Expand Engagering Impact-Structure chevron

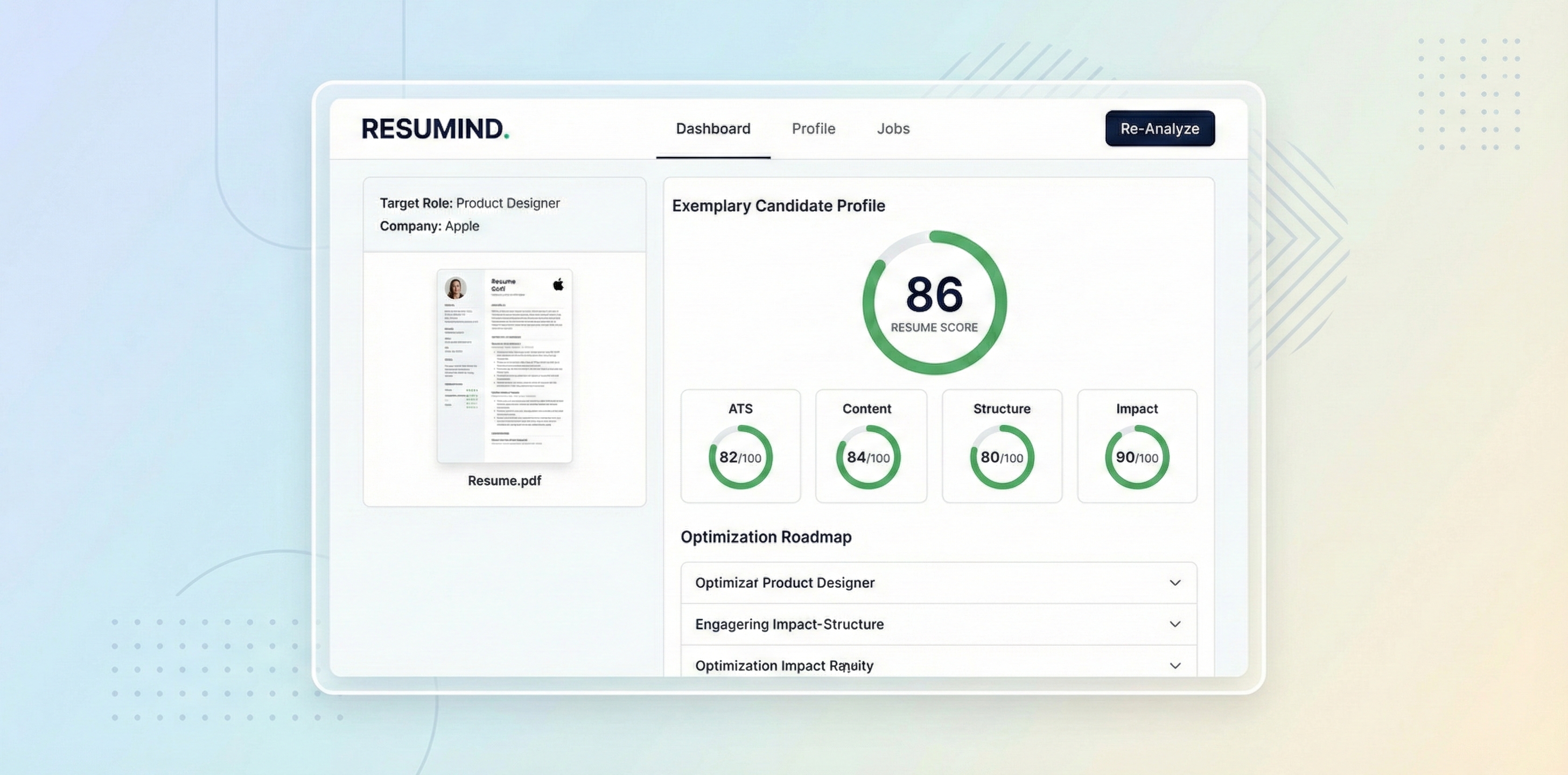(1175, 624)
